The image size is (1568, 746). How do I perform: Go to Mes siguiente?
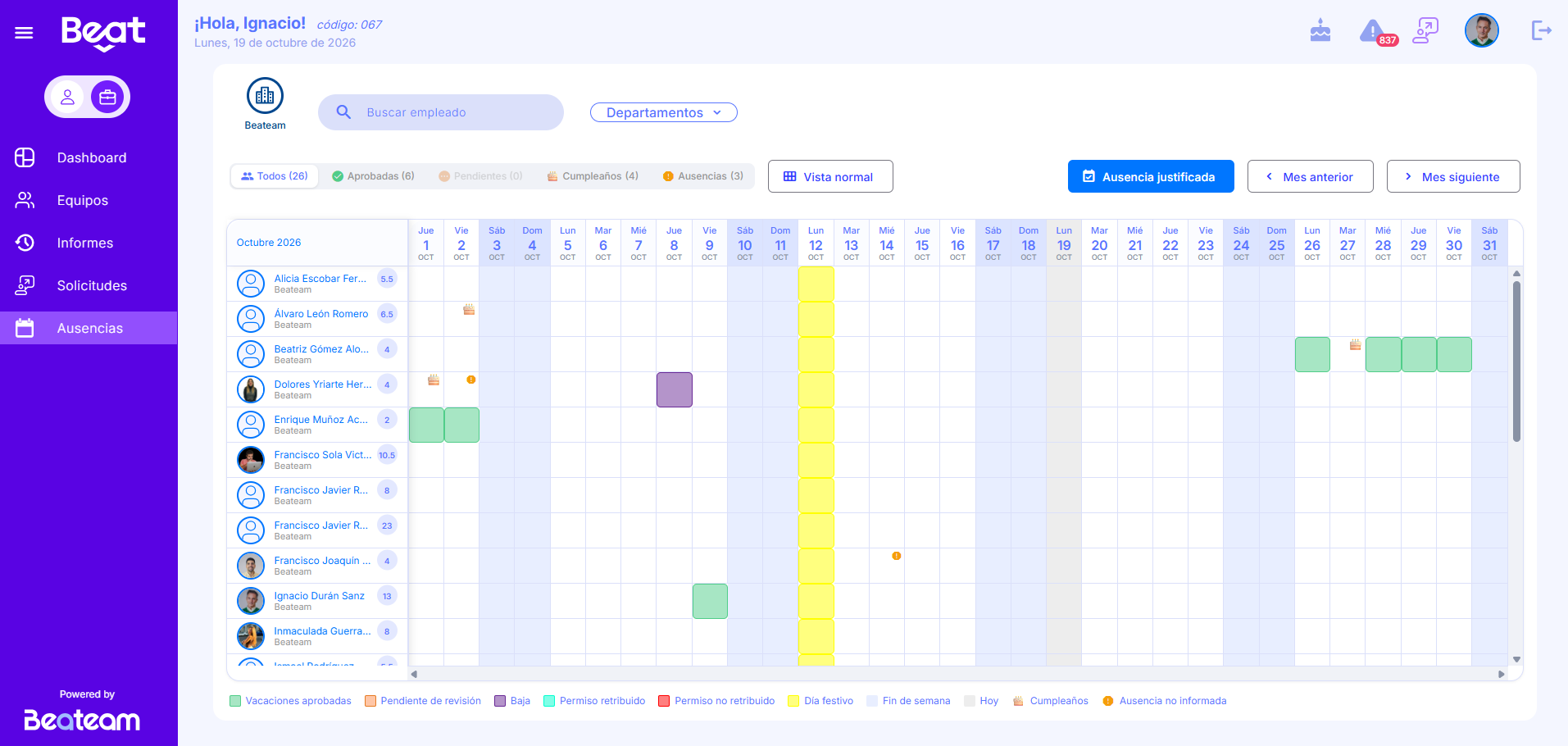coord(1453,176)
